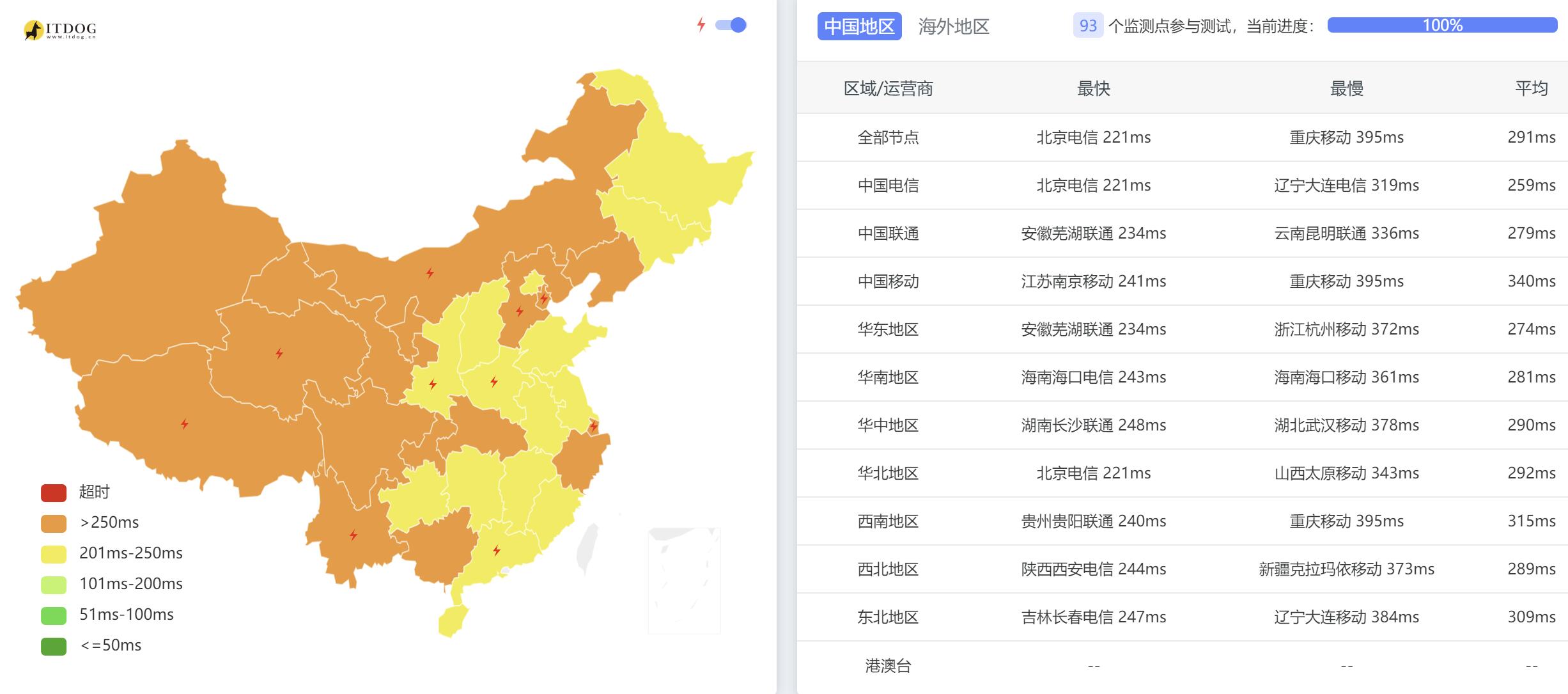Click lightning marker on Shanghai
The image size is (1568, 694).
click(x=594, y=425)
